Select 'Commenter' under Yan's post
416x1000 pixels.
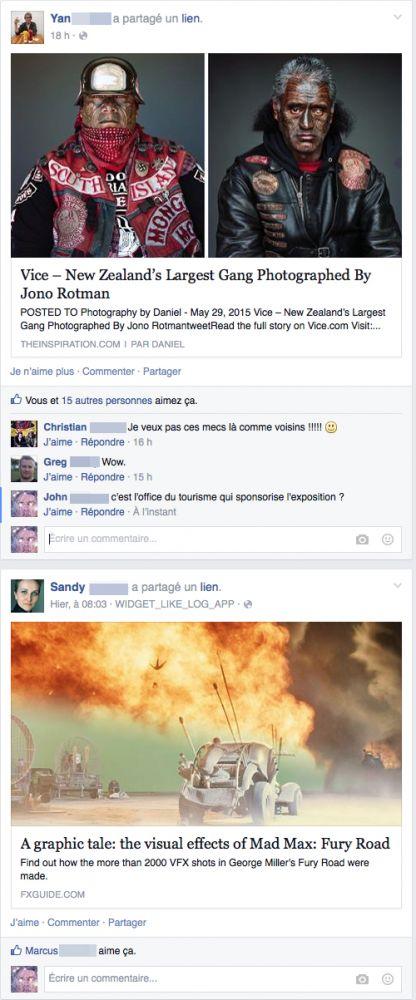(108, 371)
